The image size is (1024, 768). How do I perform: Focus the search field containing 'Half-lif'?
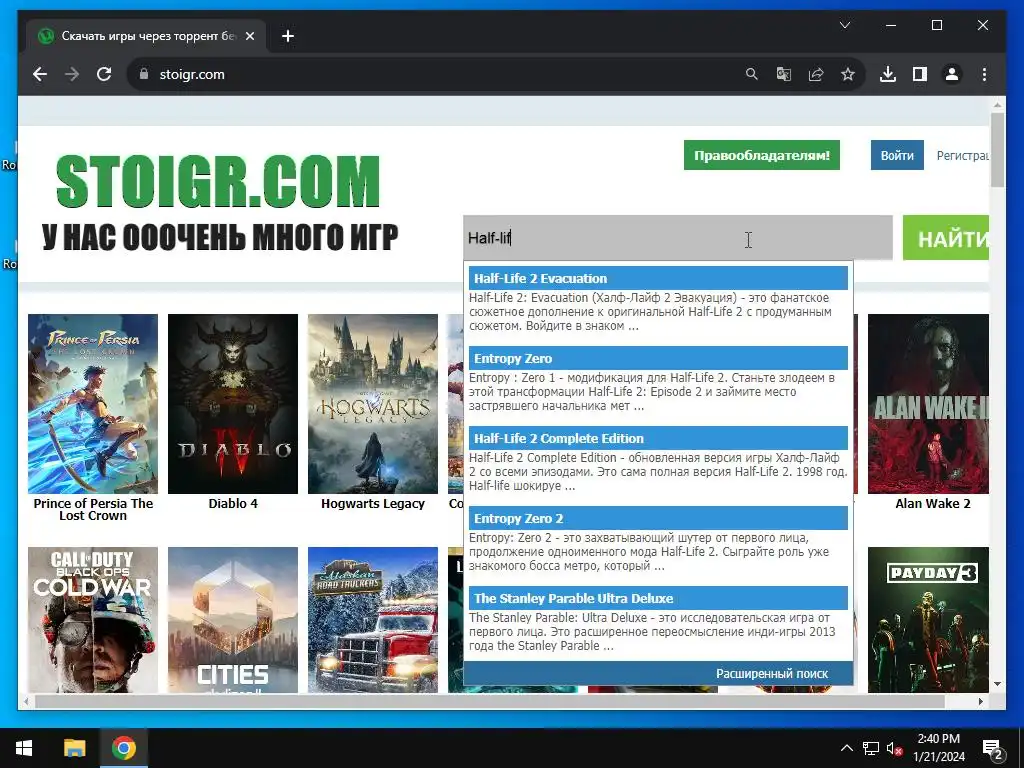click(x=677, y=238)
